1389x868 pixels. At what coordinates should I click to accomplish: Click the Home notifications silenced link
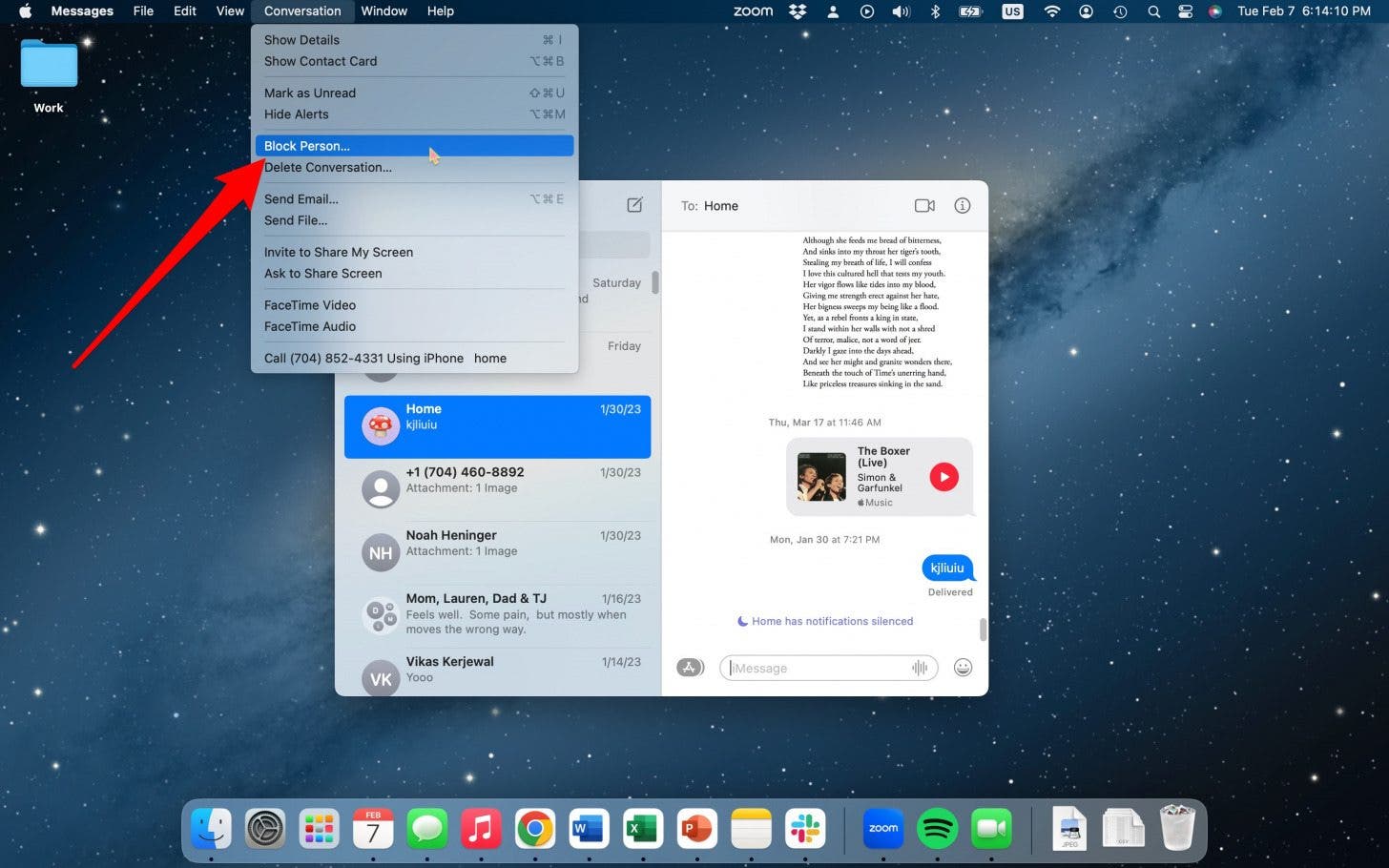[x=832, y=621]
